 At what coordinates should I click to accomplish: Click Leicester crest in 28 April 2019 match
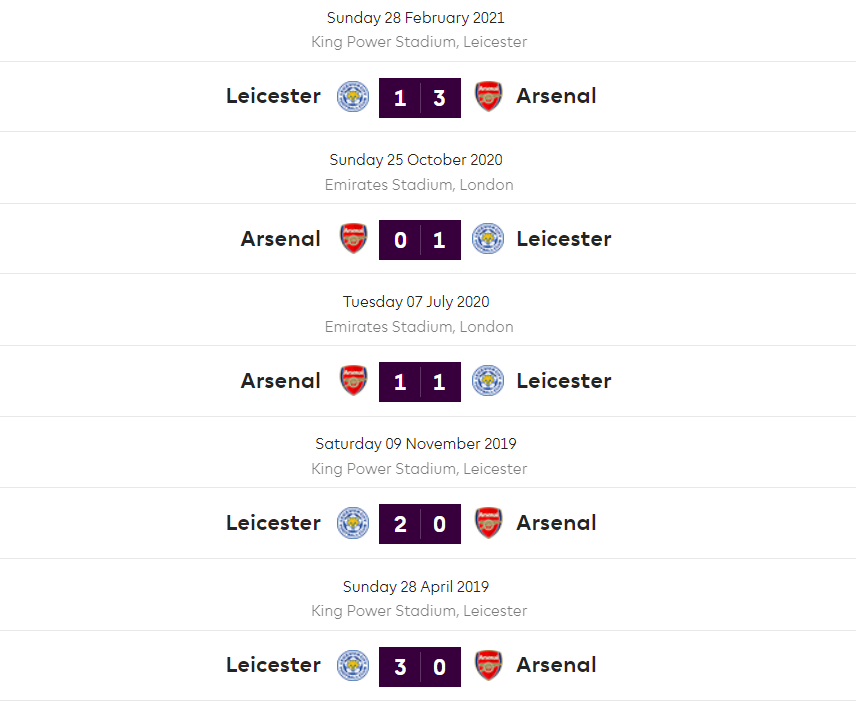pos(352,665)
